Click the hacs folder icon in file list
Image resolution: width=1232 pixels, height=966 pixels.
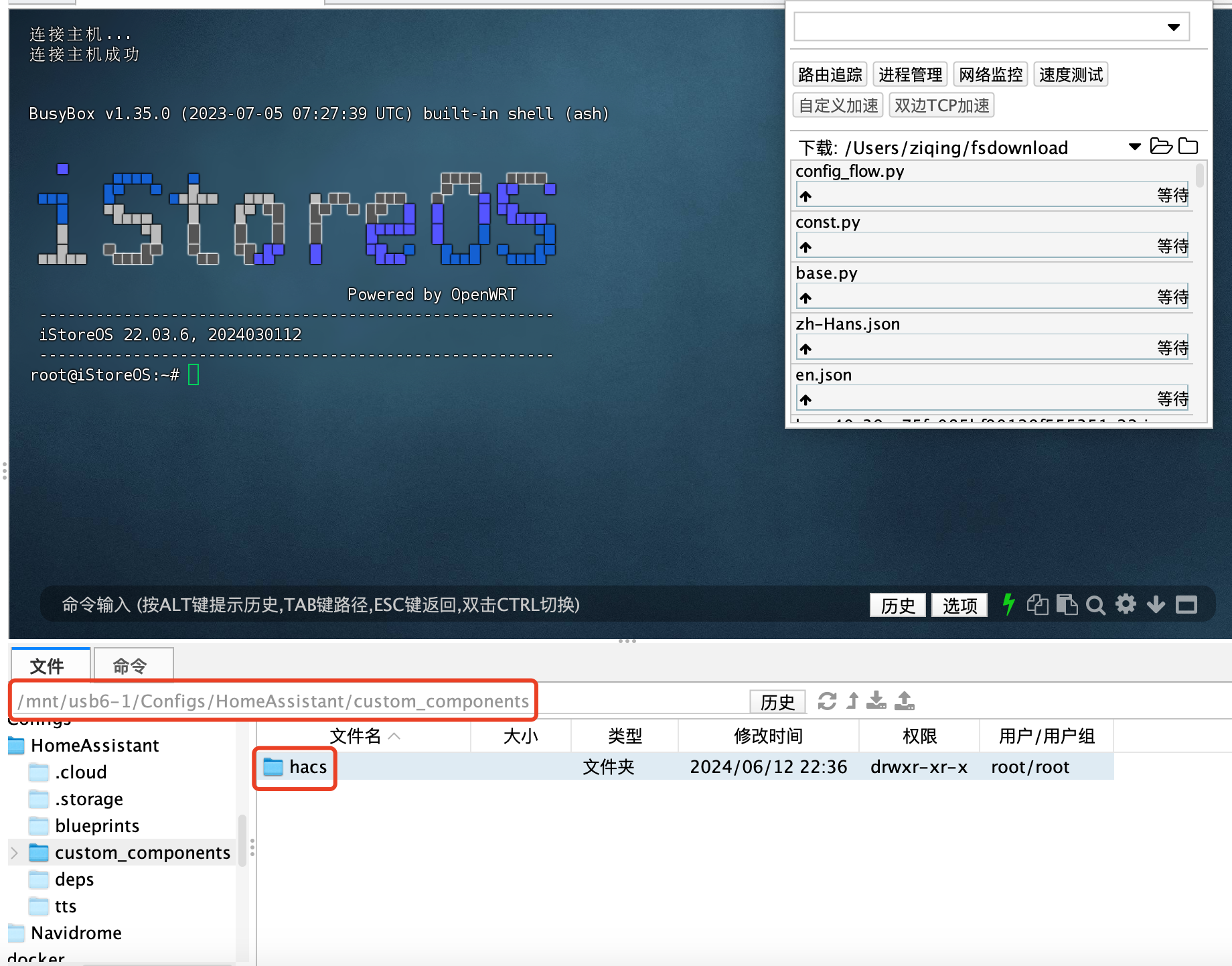(x=273, y=767)
